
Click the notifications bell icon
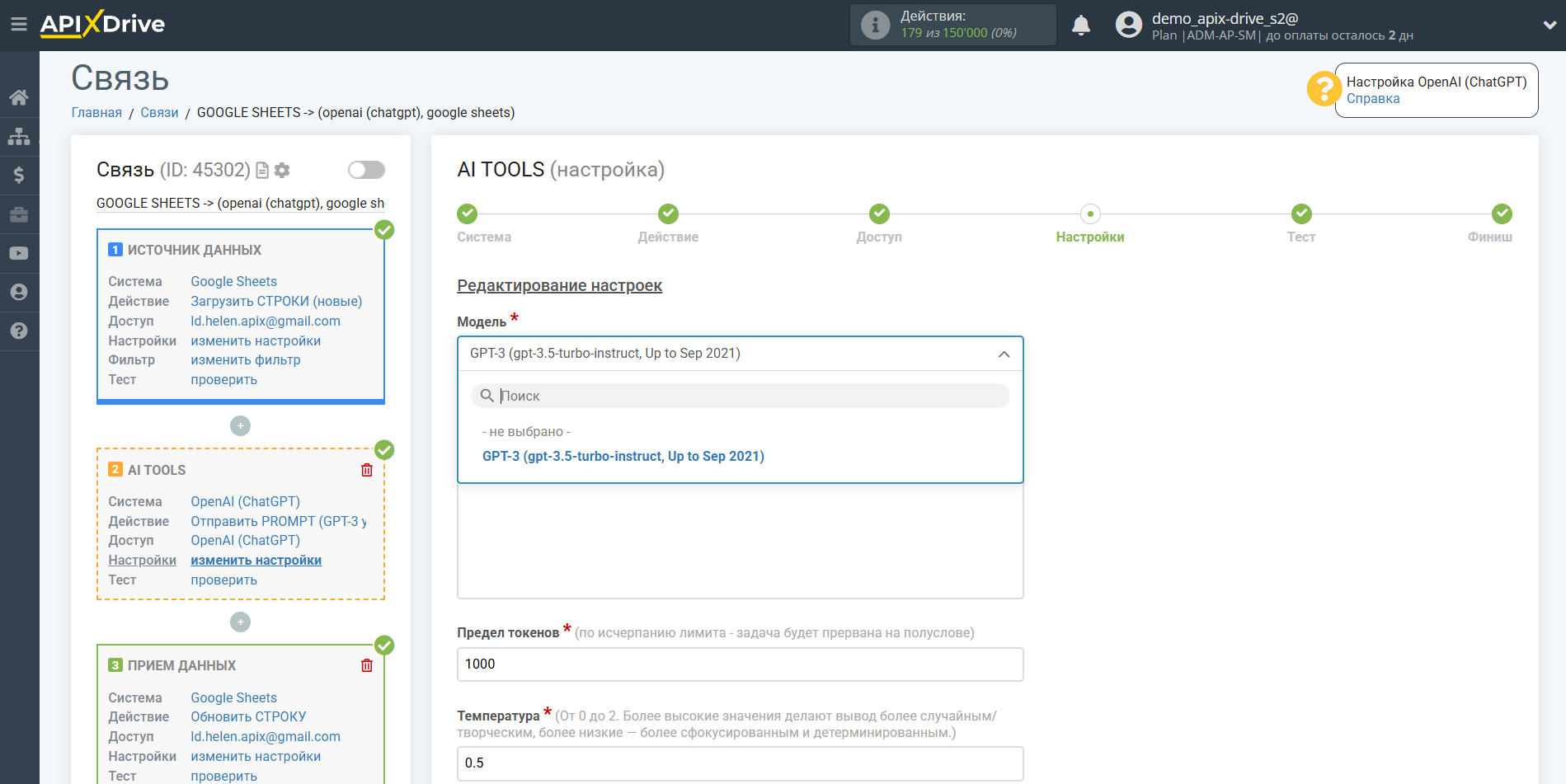[1080, 26]
